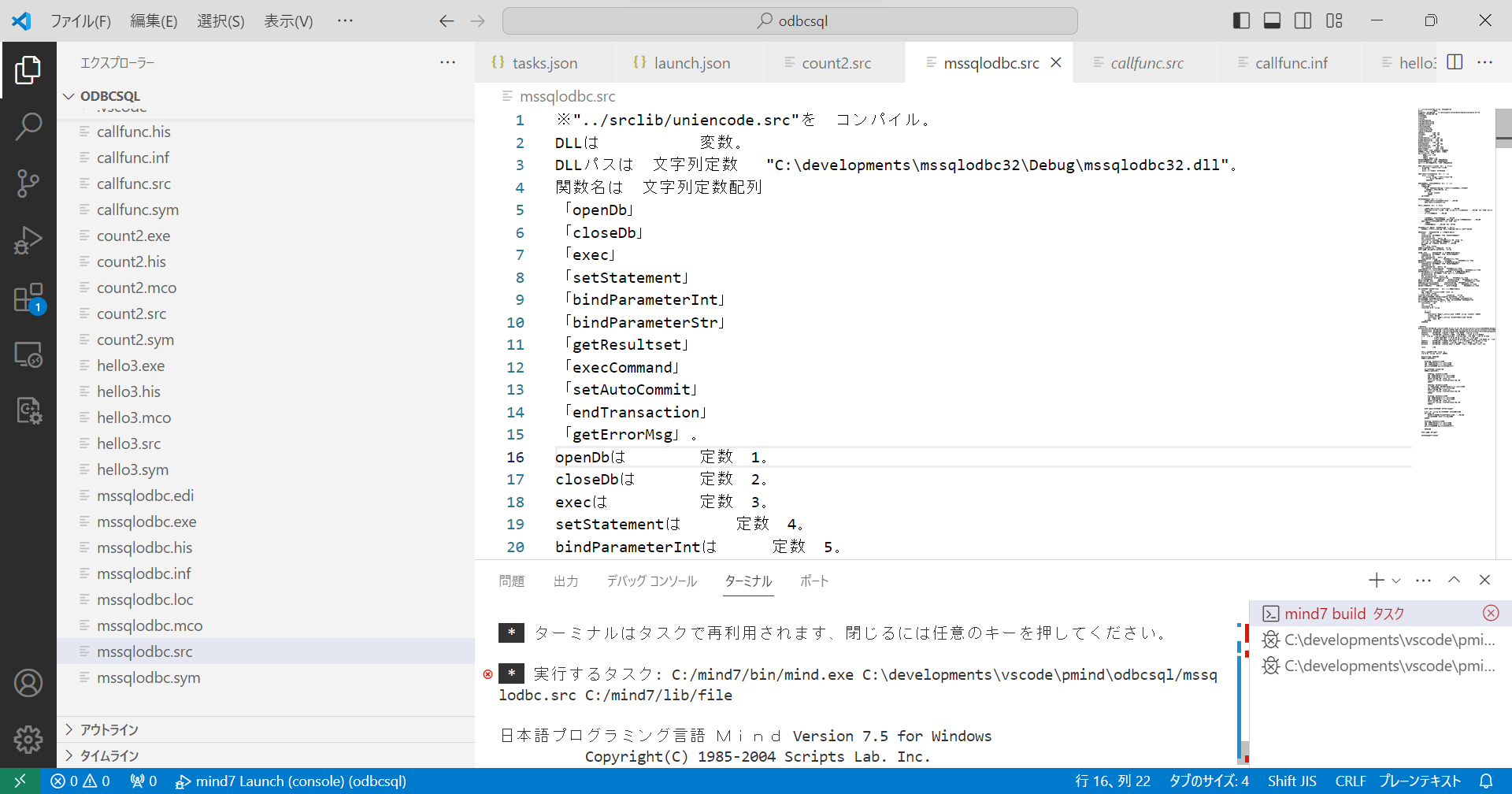Expand the タイムライン section
The image size is (1512, 794).
266,755
